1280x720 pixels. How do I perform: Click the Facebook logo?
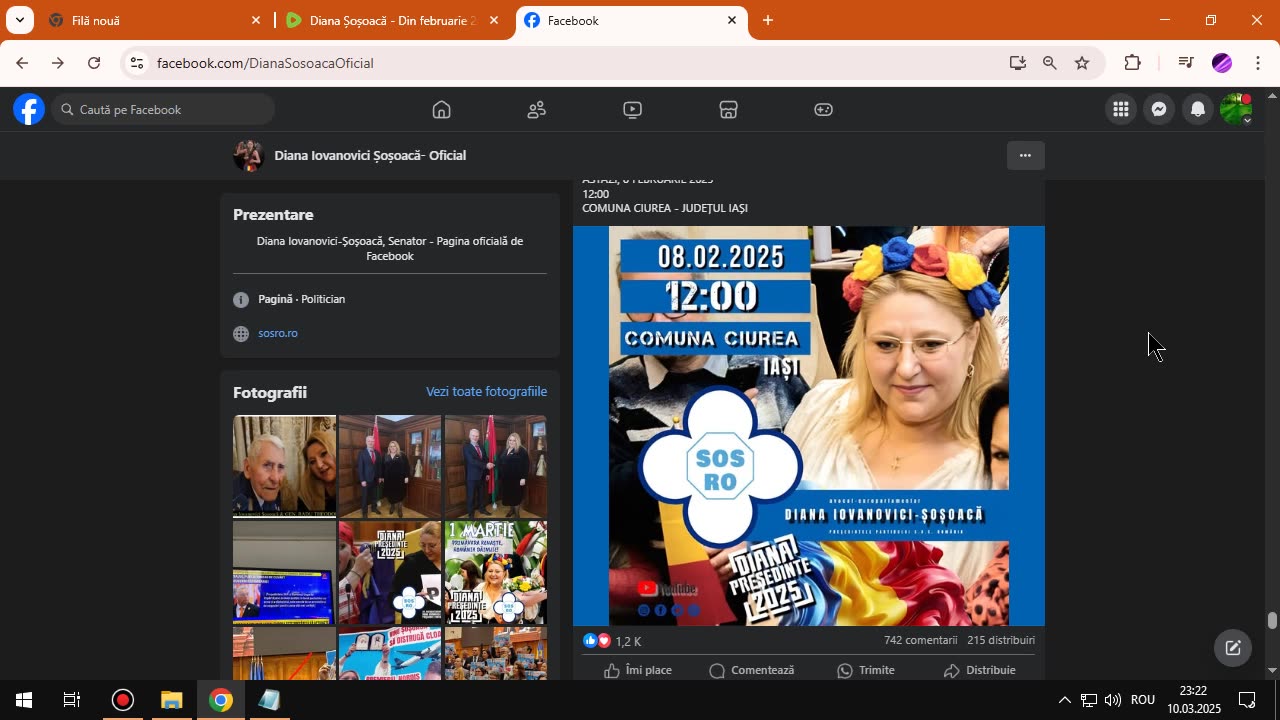[29, 109]
